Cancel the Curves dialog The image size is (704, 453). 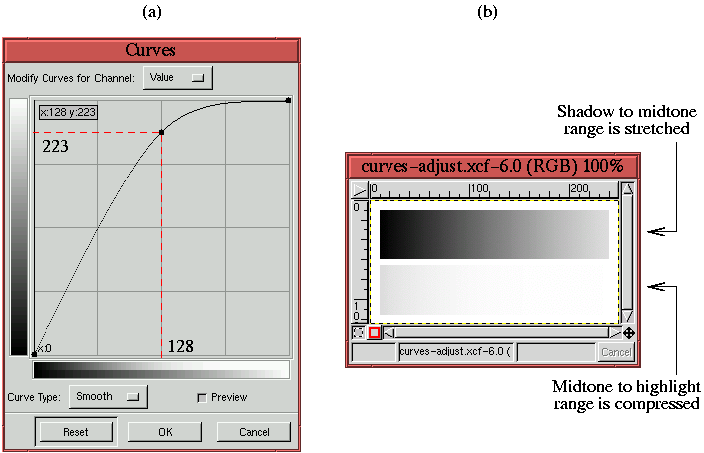coord(256,432)
